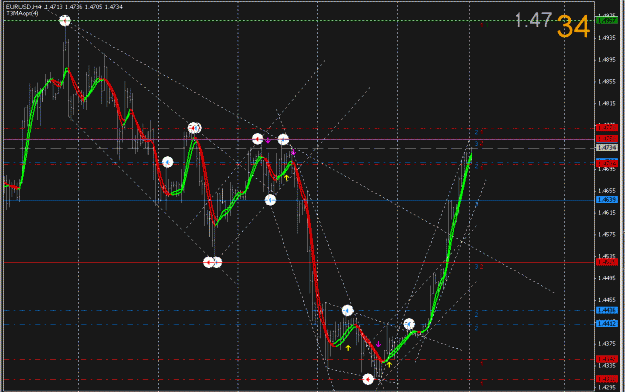The width and height of the screenshot is (625, 392).
Task: Click the 1.4935 price axis label
Action: tap(607, 38)
